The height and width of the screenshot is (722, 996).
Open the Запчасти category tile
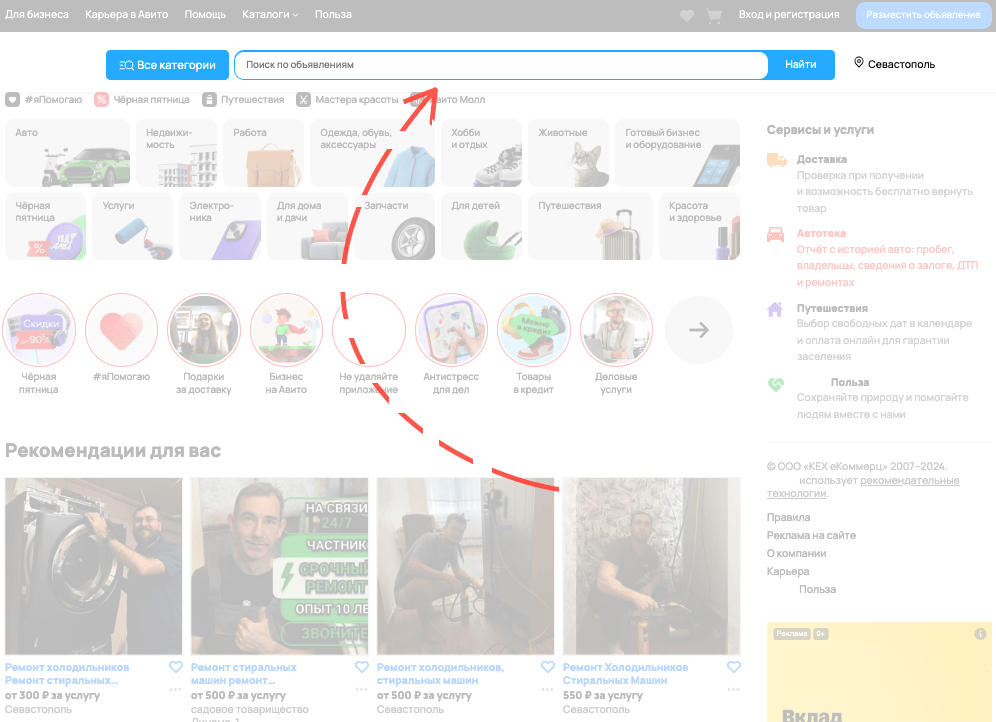point(394,227)
